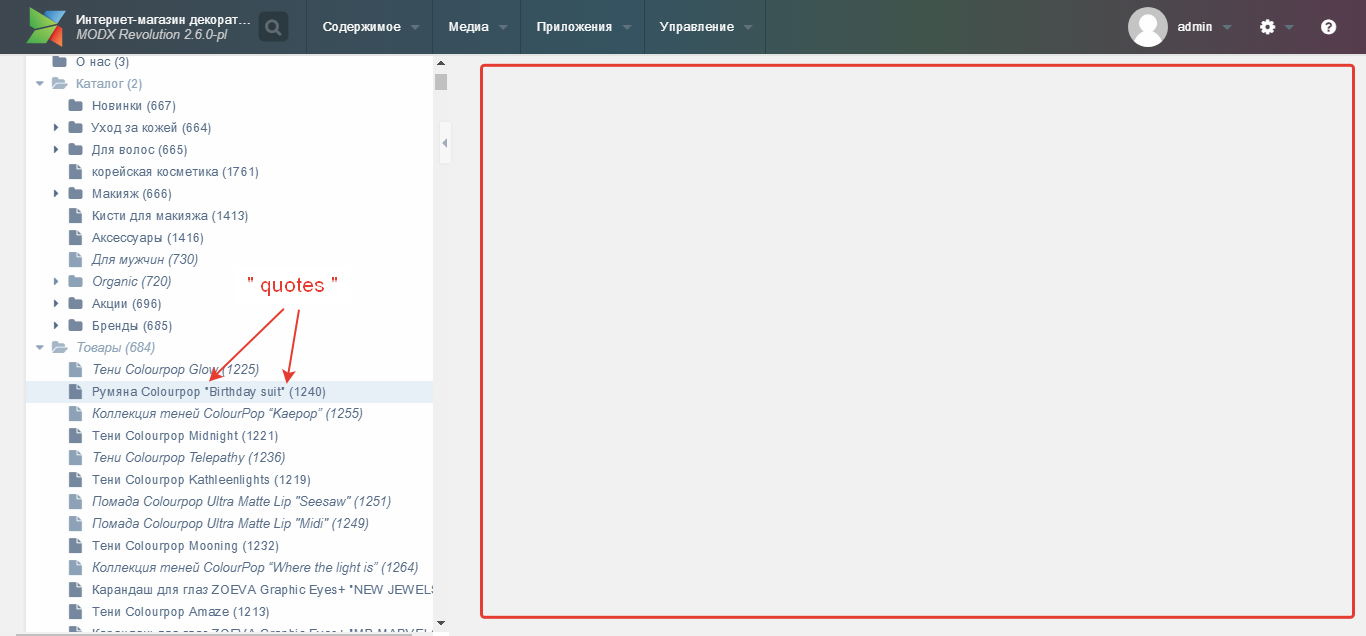Click document icon of Тени Colourpop Telepathy

click(x=75, y=457)
